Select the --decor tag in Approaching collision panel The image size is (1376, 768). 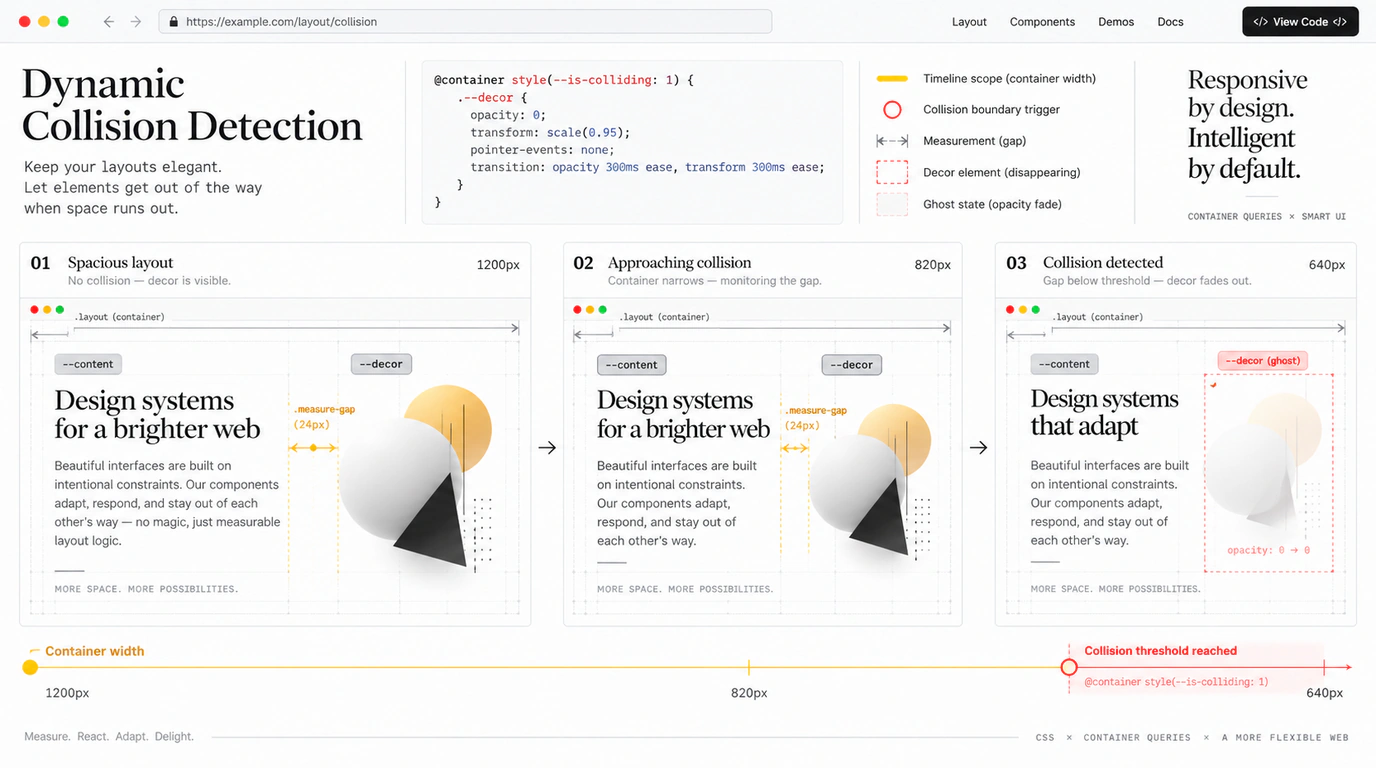(852, 364)
